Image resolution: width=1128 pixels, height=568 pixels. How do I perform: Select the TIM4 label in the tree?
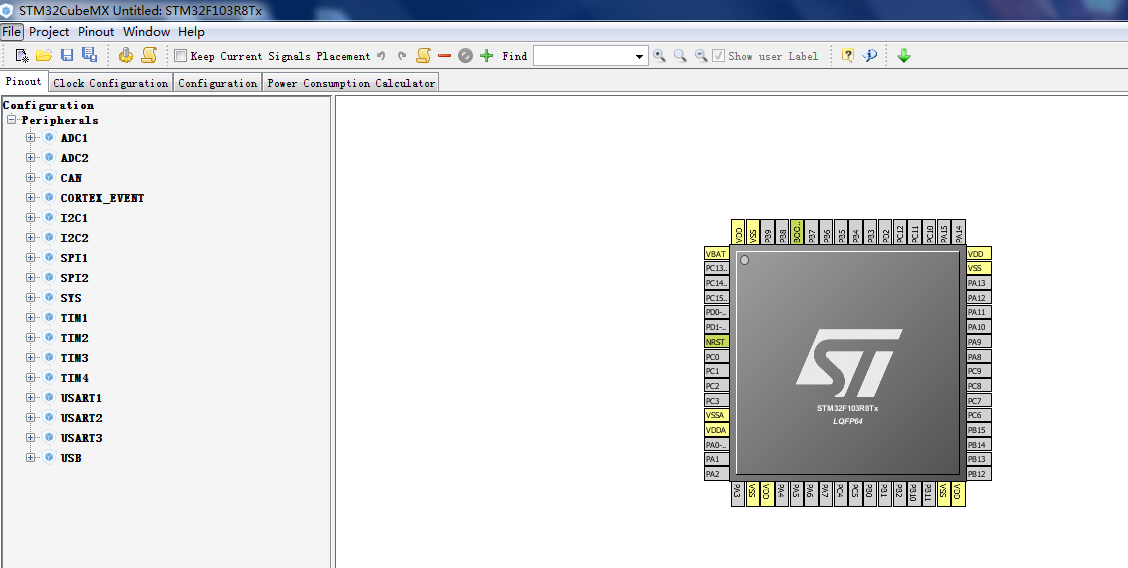click(x=75, y=377)
